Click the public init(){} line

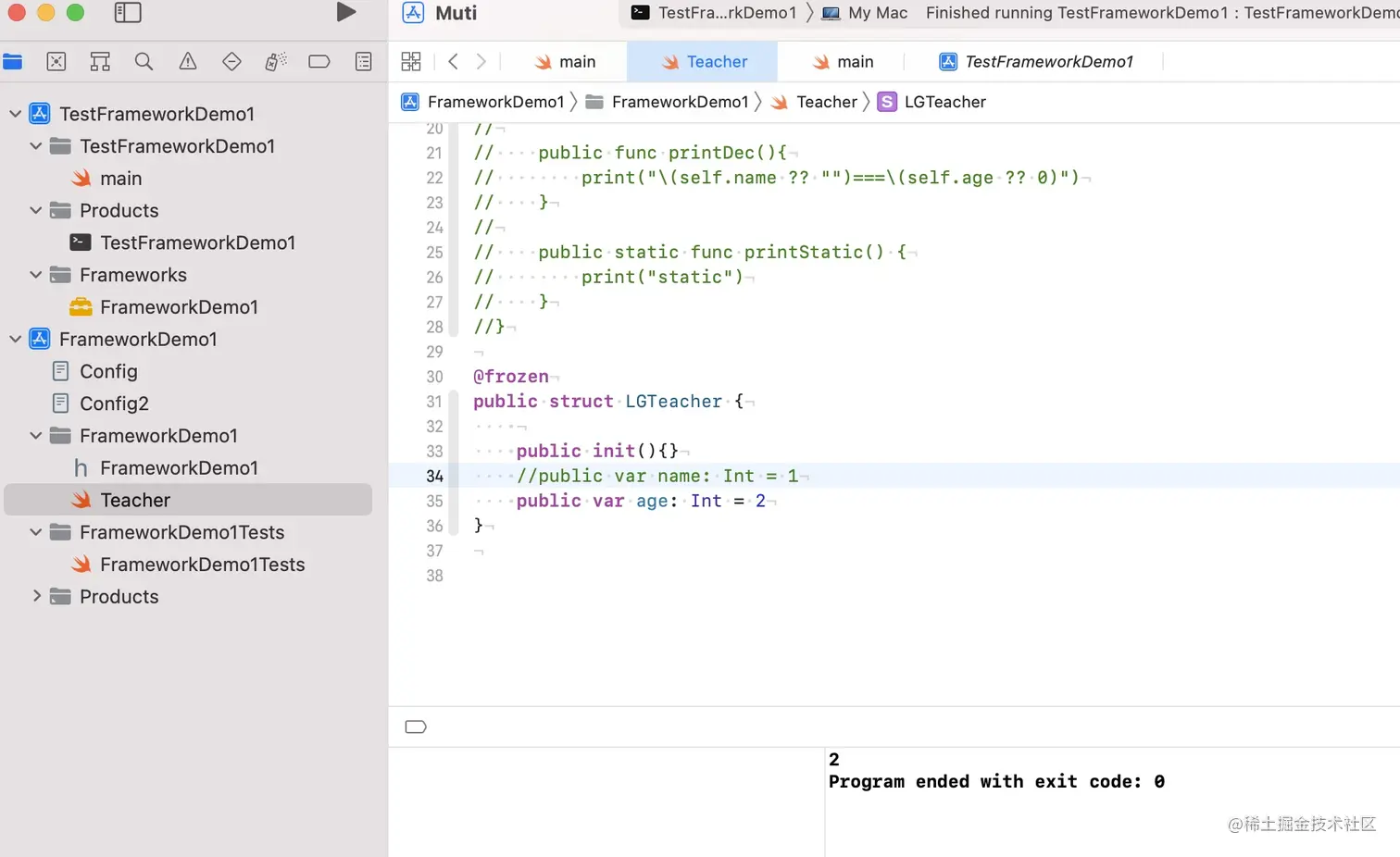point(597,451)
